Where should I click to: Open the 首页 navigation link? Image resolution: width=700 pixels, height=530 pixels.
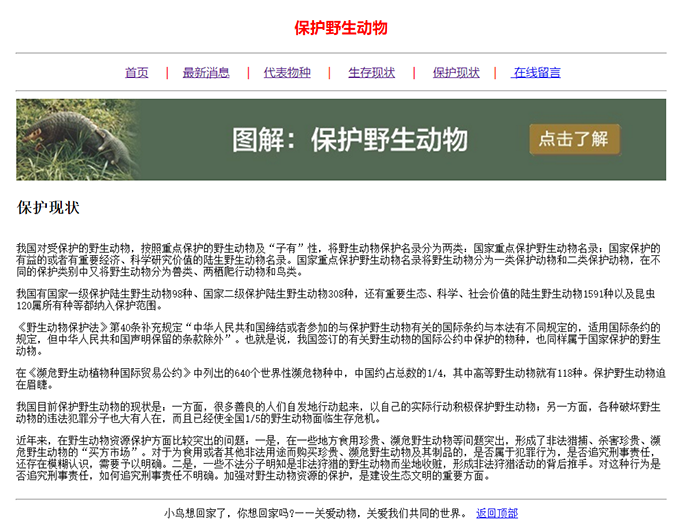(136, 73)
